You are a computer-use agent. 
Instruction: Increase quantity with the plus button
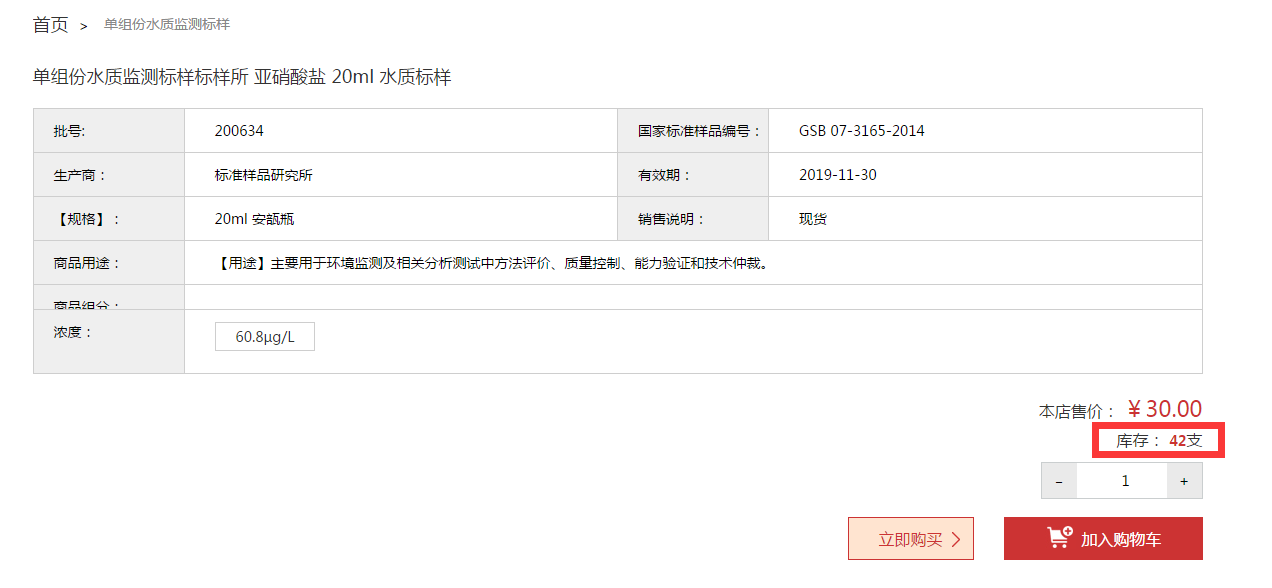pos(1184,481)
